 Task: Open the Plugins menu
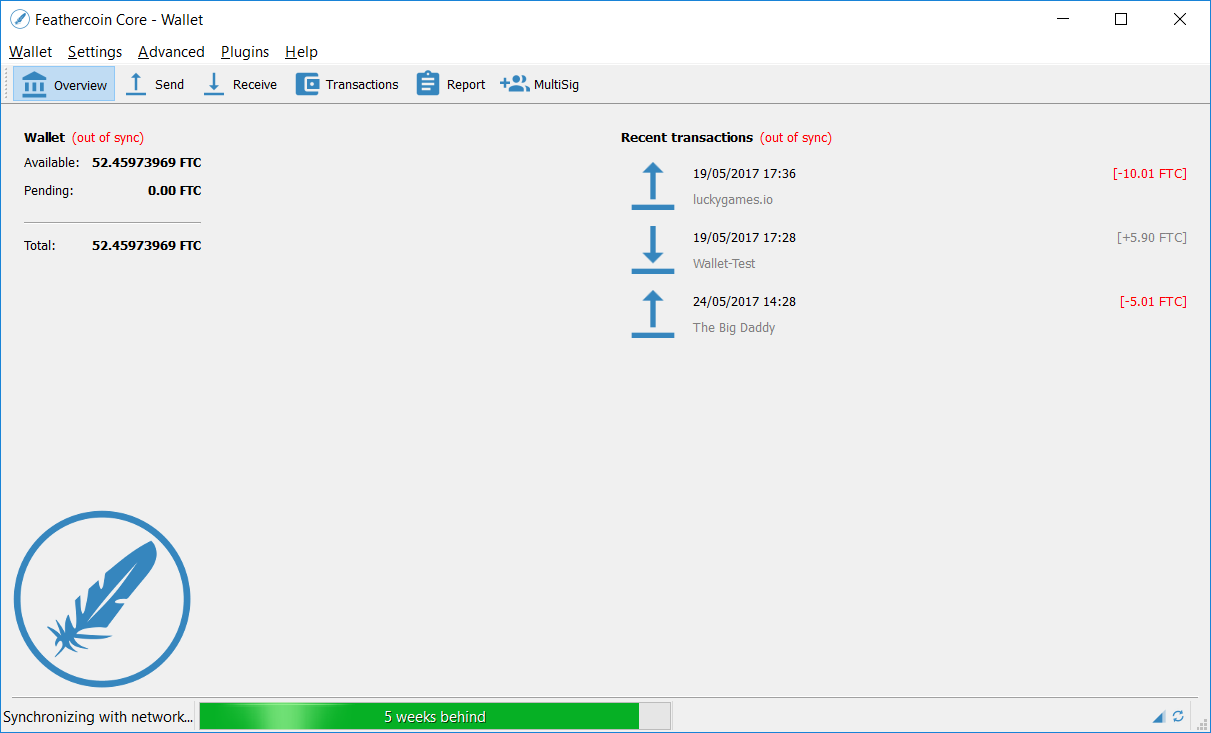point(245,52)
